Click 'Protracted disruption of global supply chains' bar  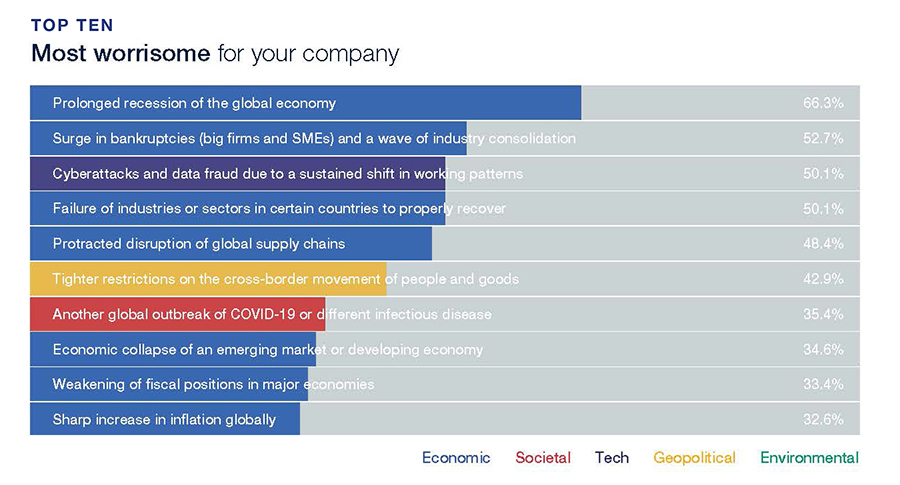231,244
